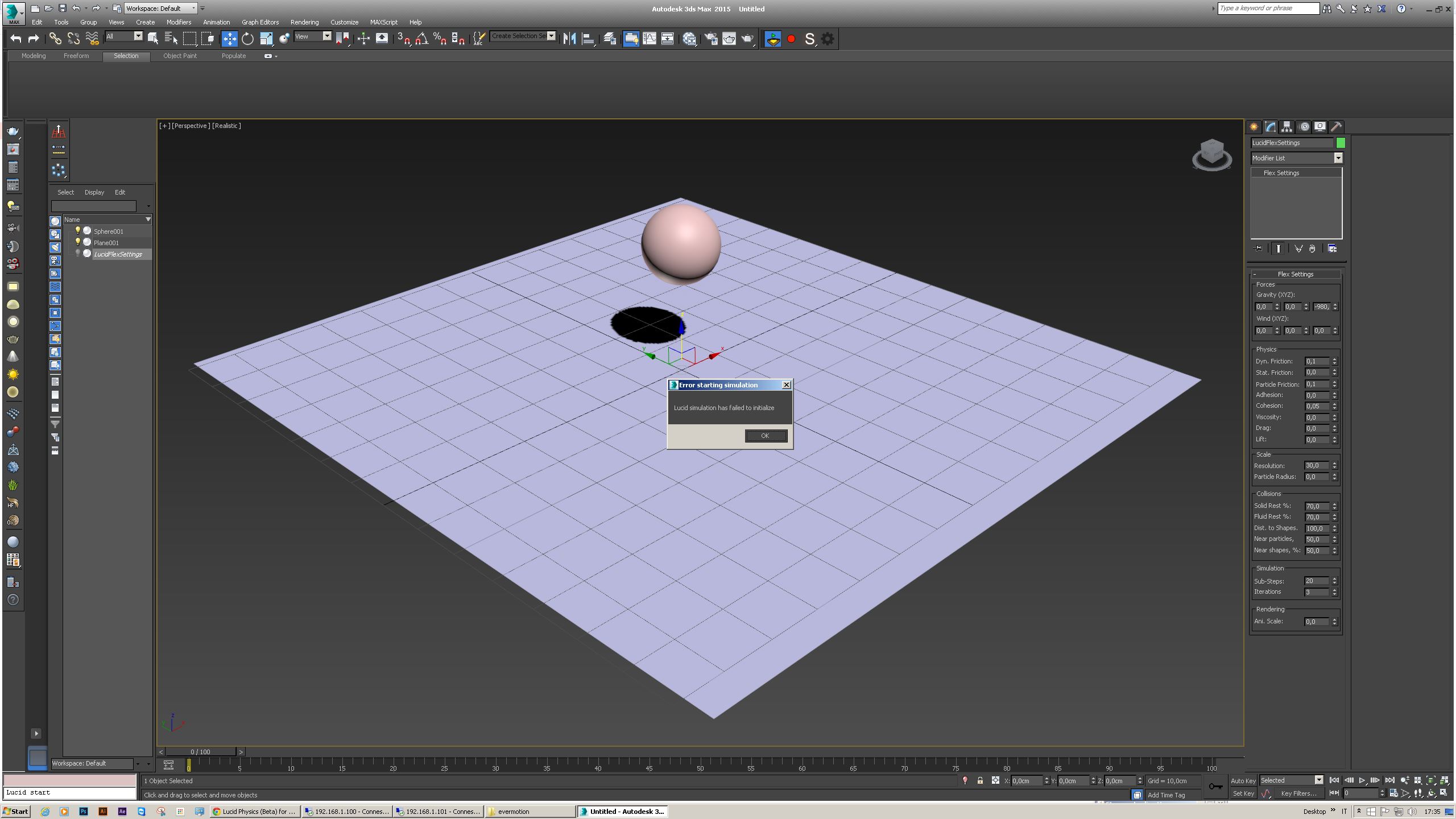Screen dimensions: 1456x819
Task: Open the Curve Editor icon
Action: coord(649,39)
